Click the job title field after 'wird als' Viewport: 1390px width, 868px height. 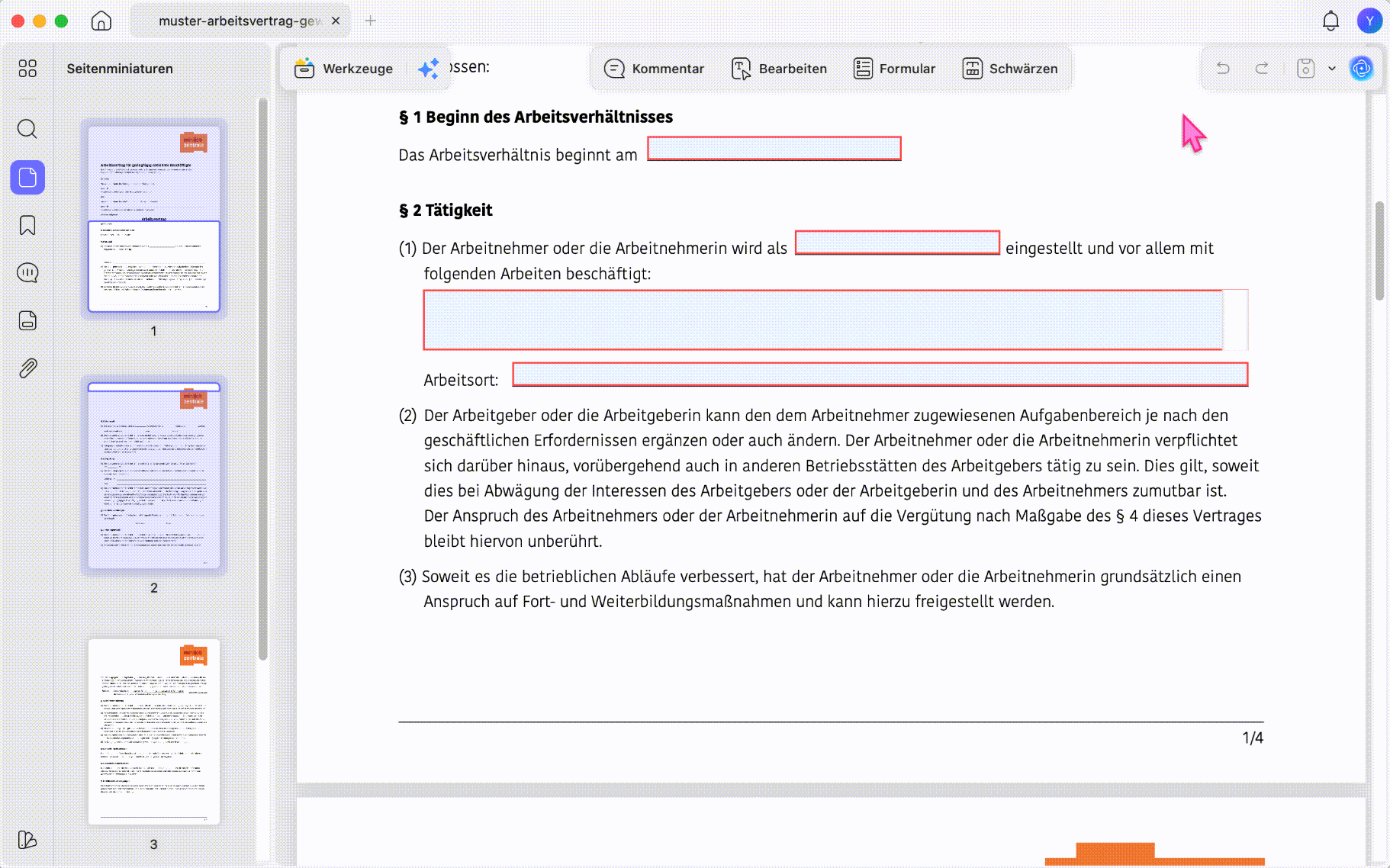(x=897, y=243)
